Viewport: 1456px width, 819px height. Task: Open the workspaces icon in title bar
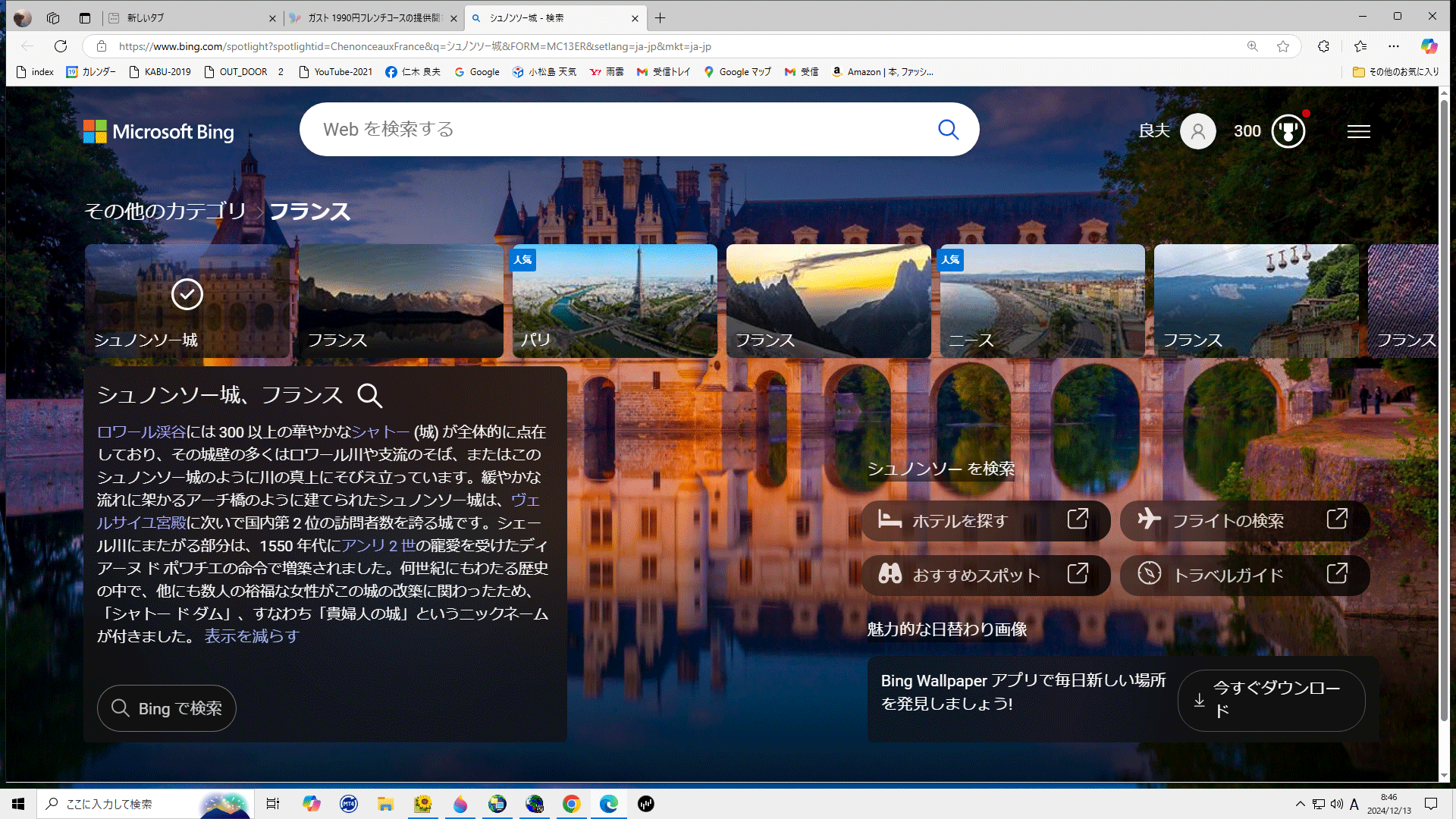tap(53, 17)
